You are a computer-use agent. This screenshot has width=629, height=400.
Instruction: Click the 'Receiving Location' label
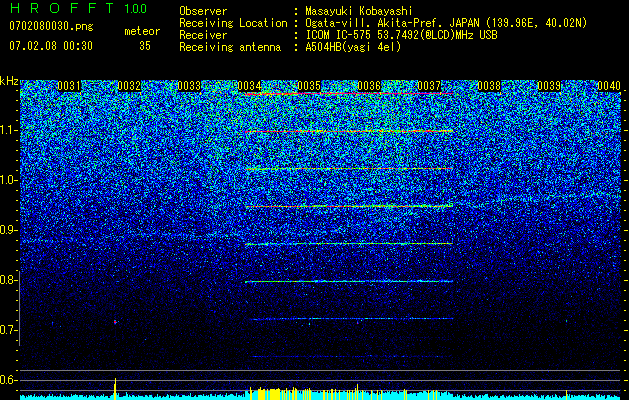[233, 23]
